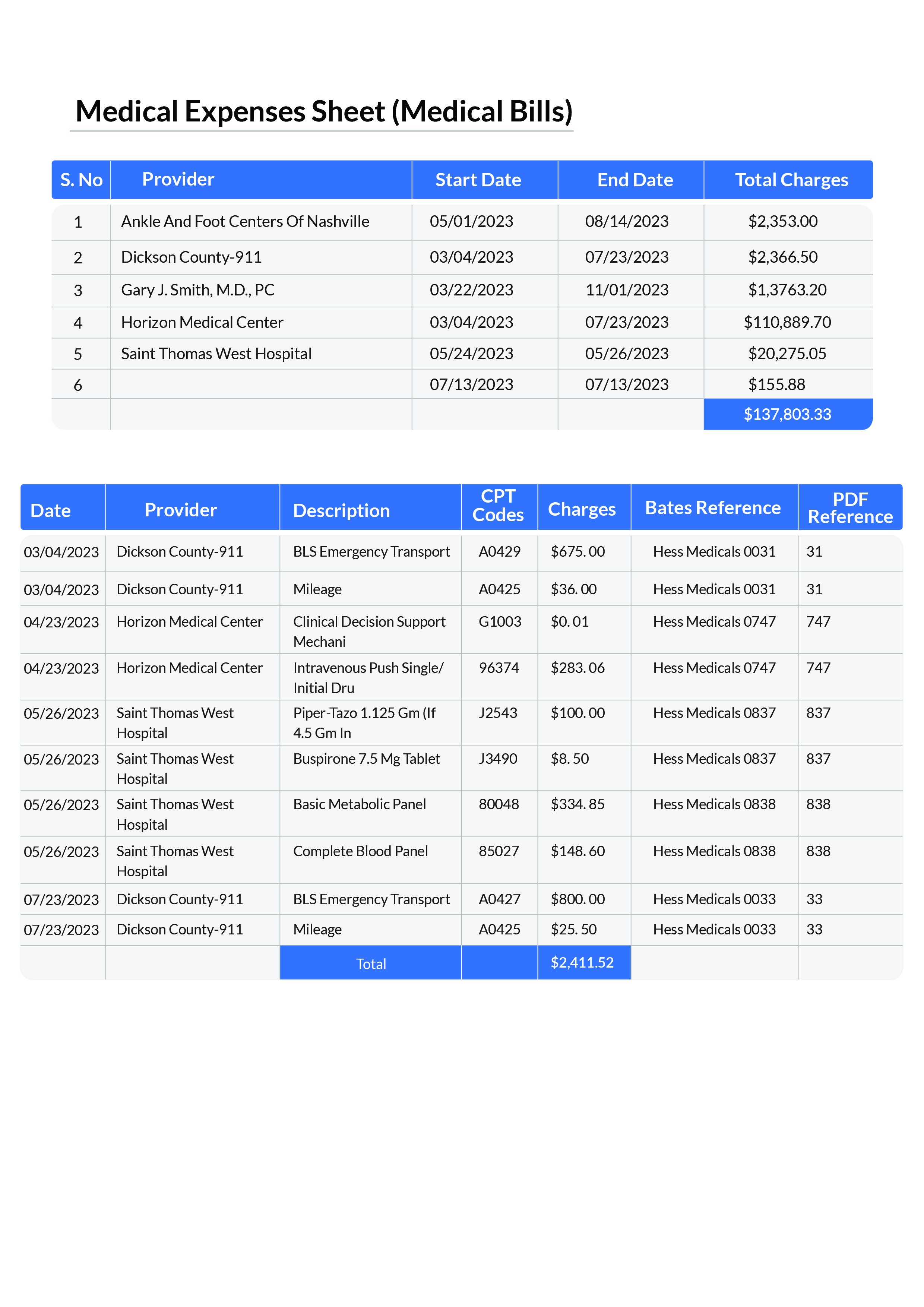
Task: Select the $8.50 charge
Action: tap(569, 759)
